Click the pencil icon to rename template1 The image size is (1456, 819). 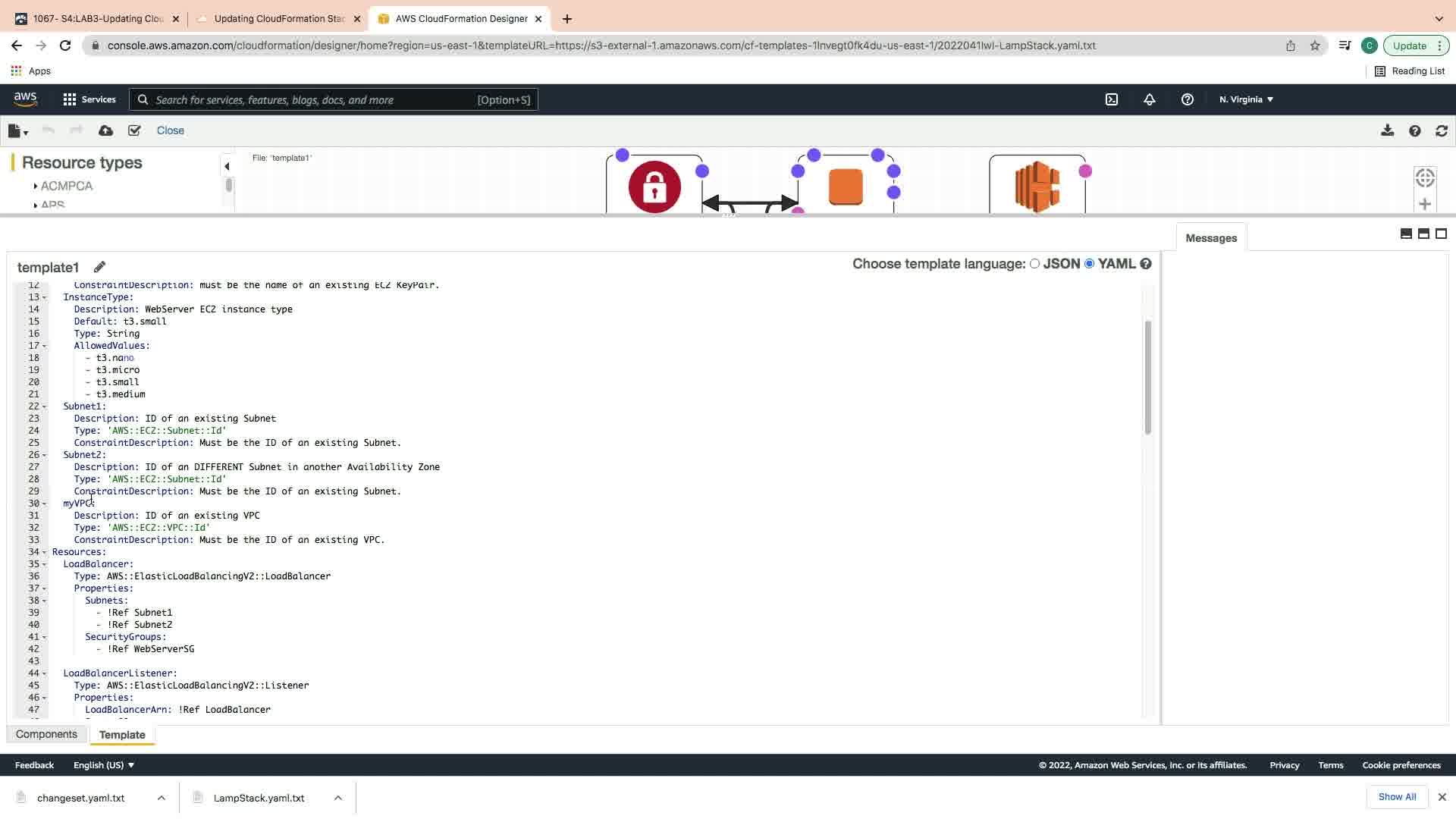click(x=99, y=267)
